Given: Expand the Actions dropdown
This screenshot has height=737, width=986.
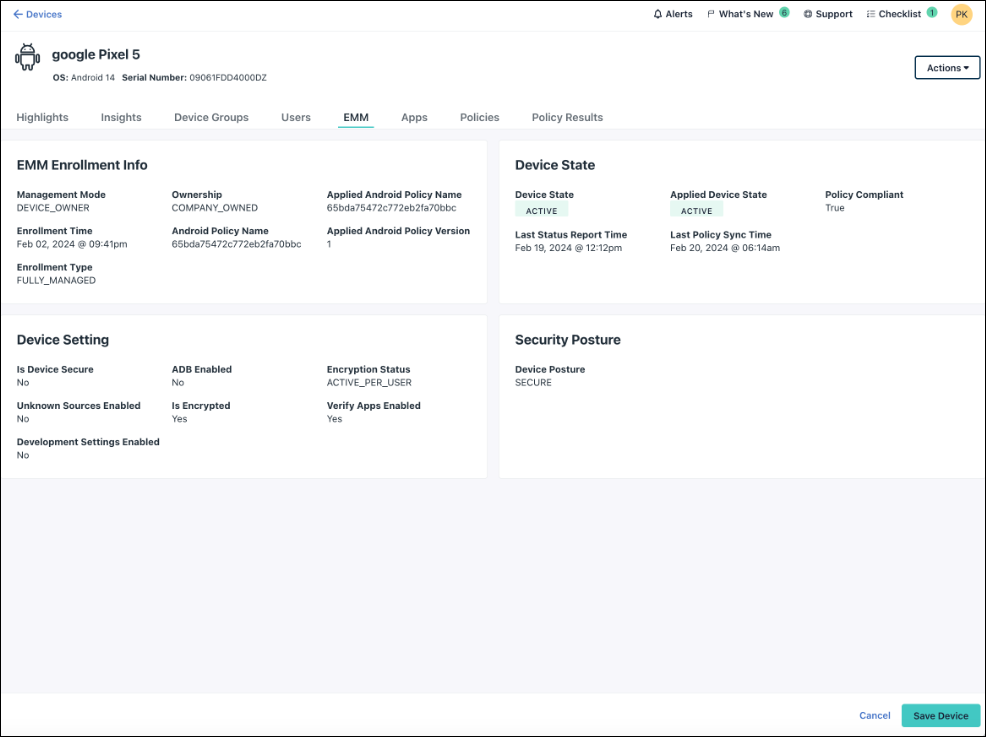Looking at the screenshot, I should tap(947, 68).
